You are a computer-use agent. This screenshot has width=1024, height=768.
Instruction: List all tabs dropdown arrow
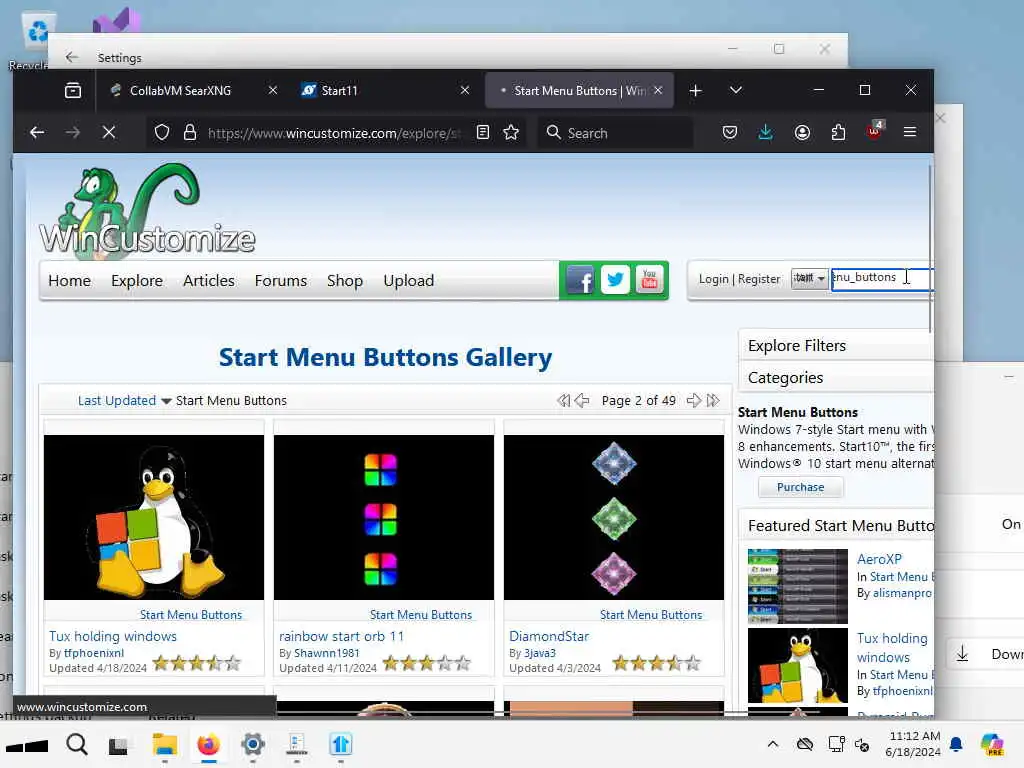click(x=736, y=90)
